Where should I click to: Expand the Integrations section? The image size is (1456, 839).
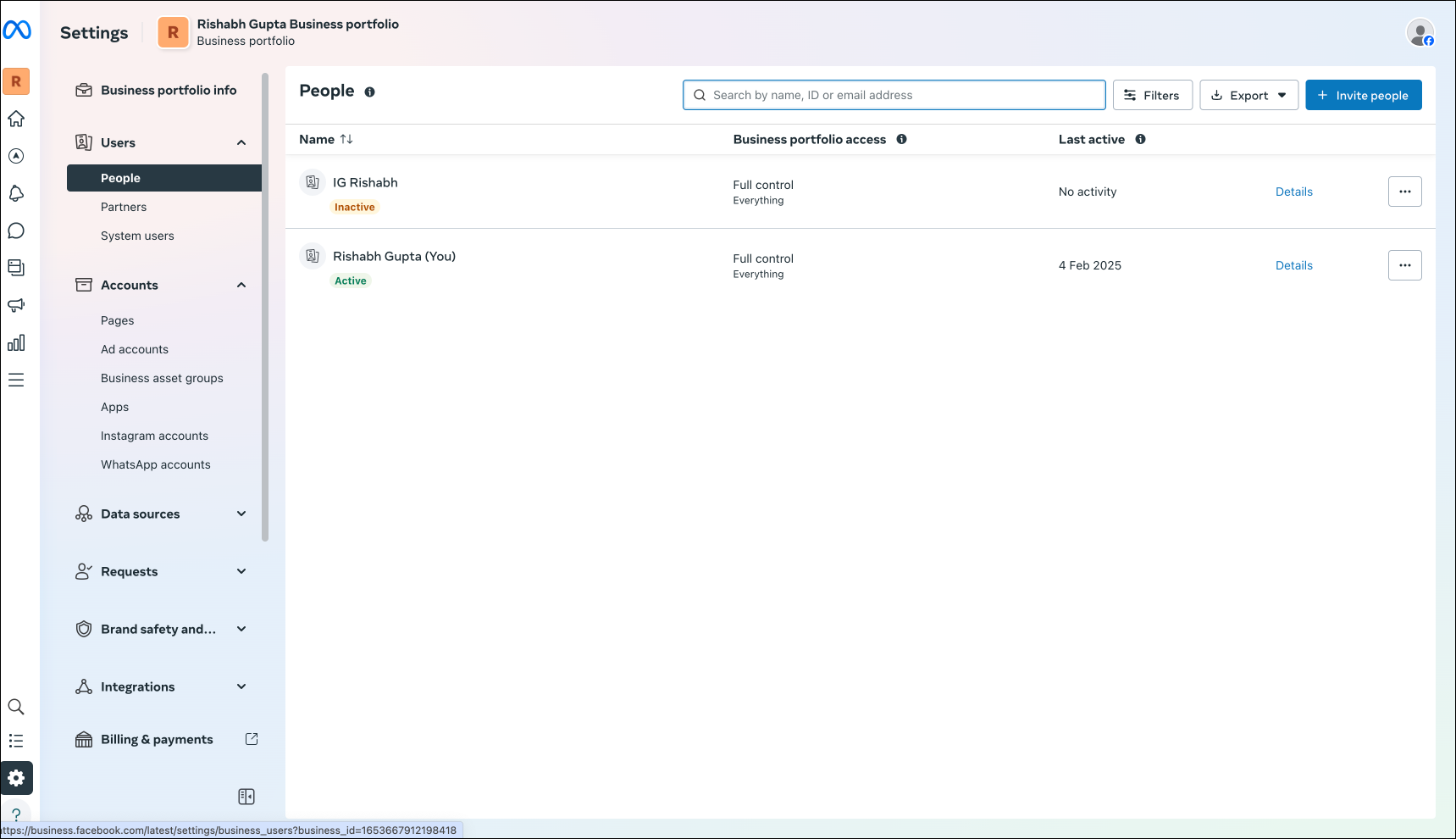pyautogui.click(x=241, y=686)
